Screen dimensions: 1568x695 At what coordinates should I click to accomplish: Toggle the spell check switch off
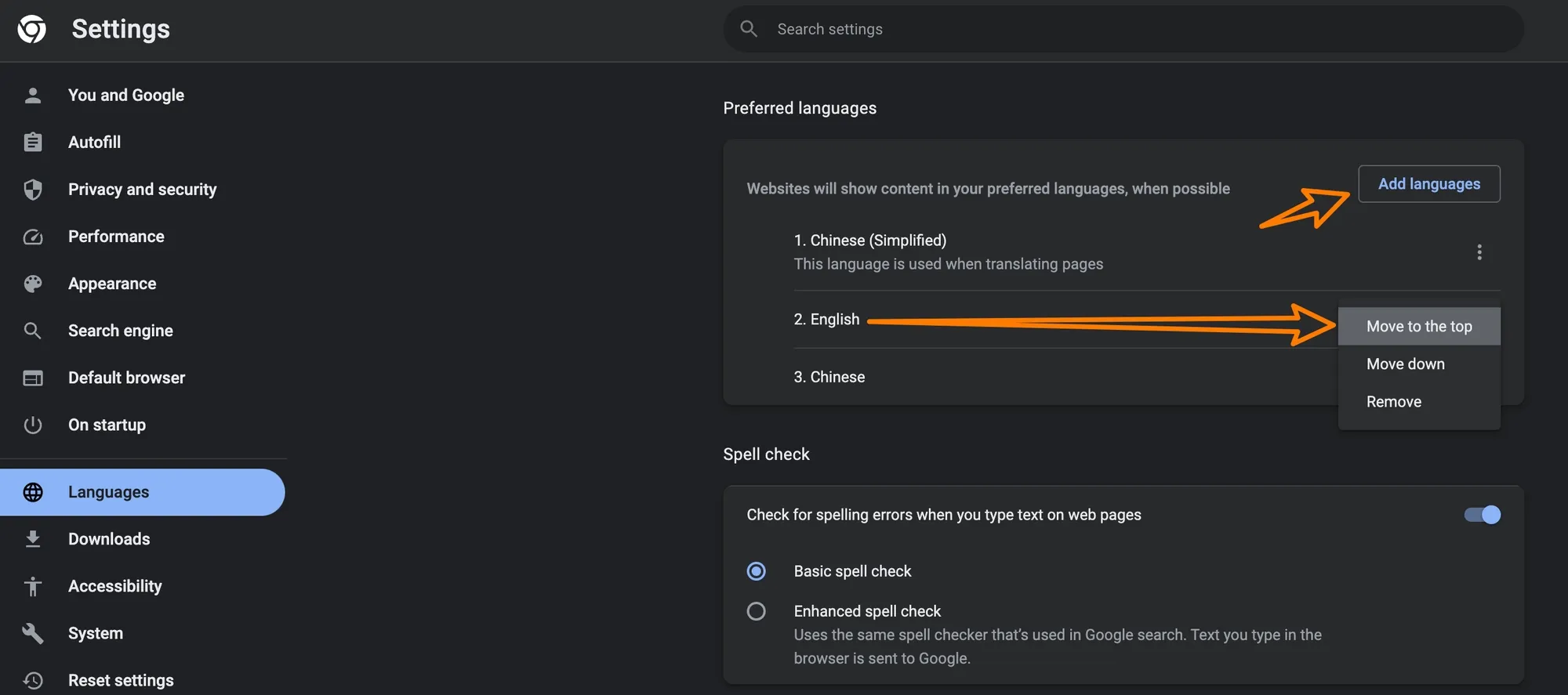coord(1482,515)
